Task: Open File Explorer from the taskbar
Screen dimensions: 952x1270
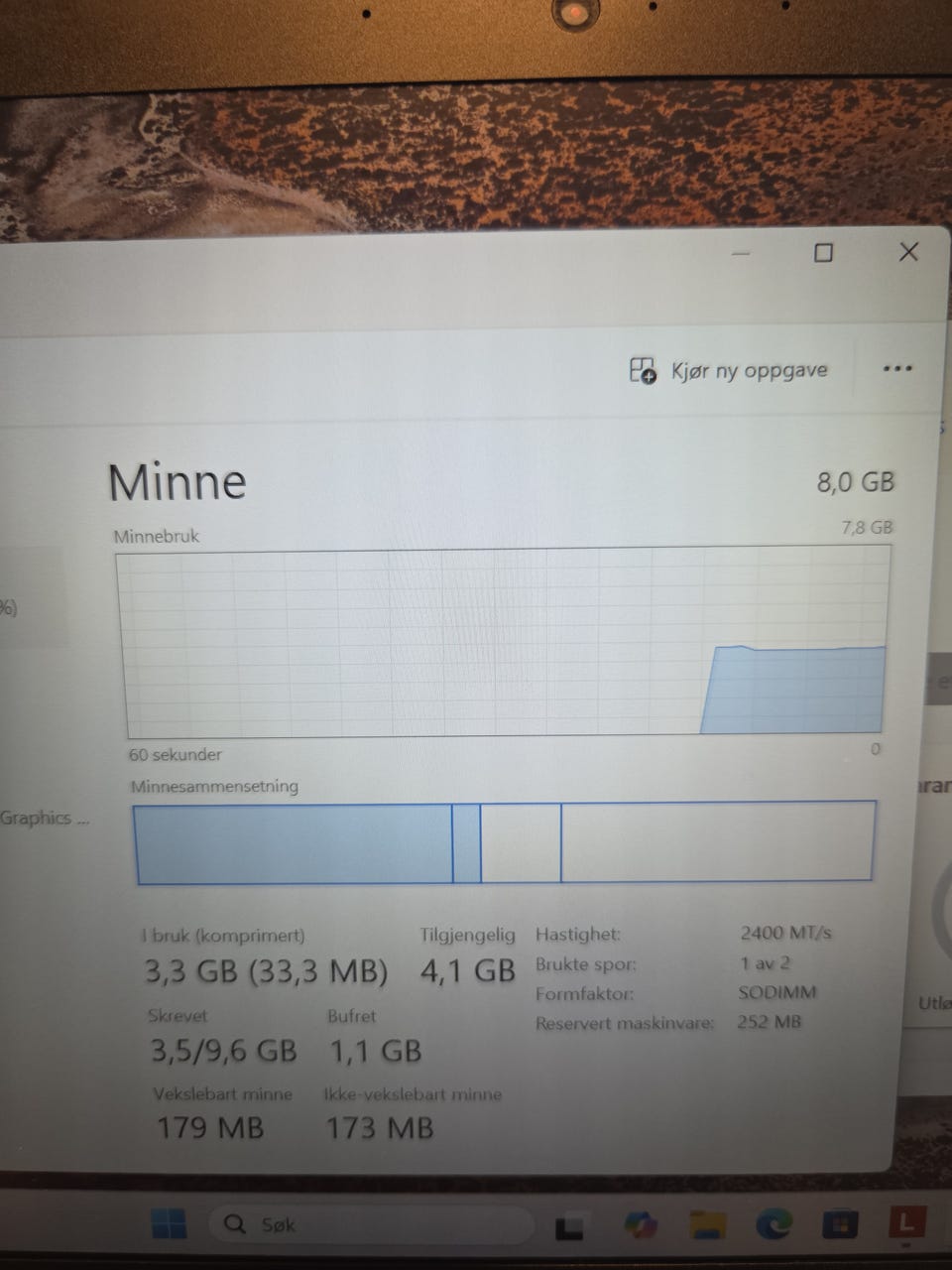Action: [x=708, y=1226]
